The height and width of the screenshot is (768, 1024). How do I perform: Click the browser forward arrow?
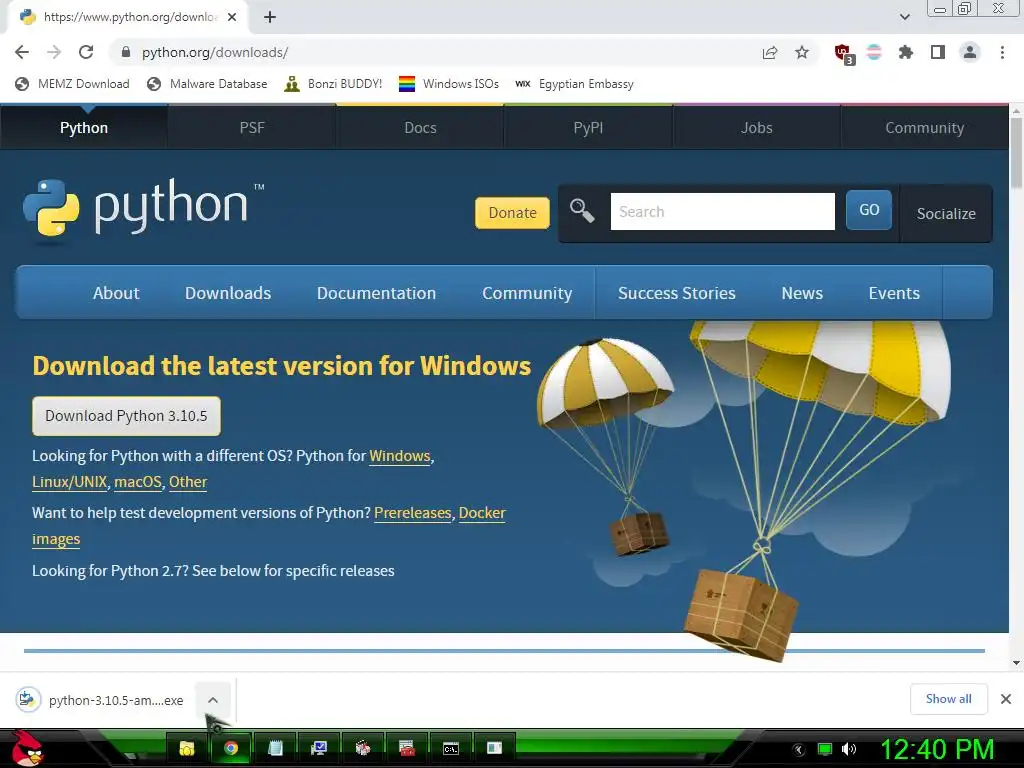click(54, 52)
